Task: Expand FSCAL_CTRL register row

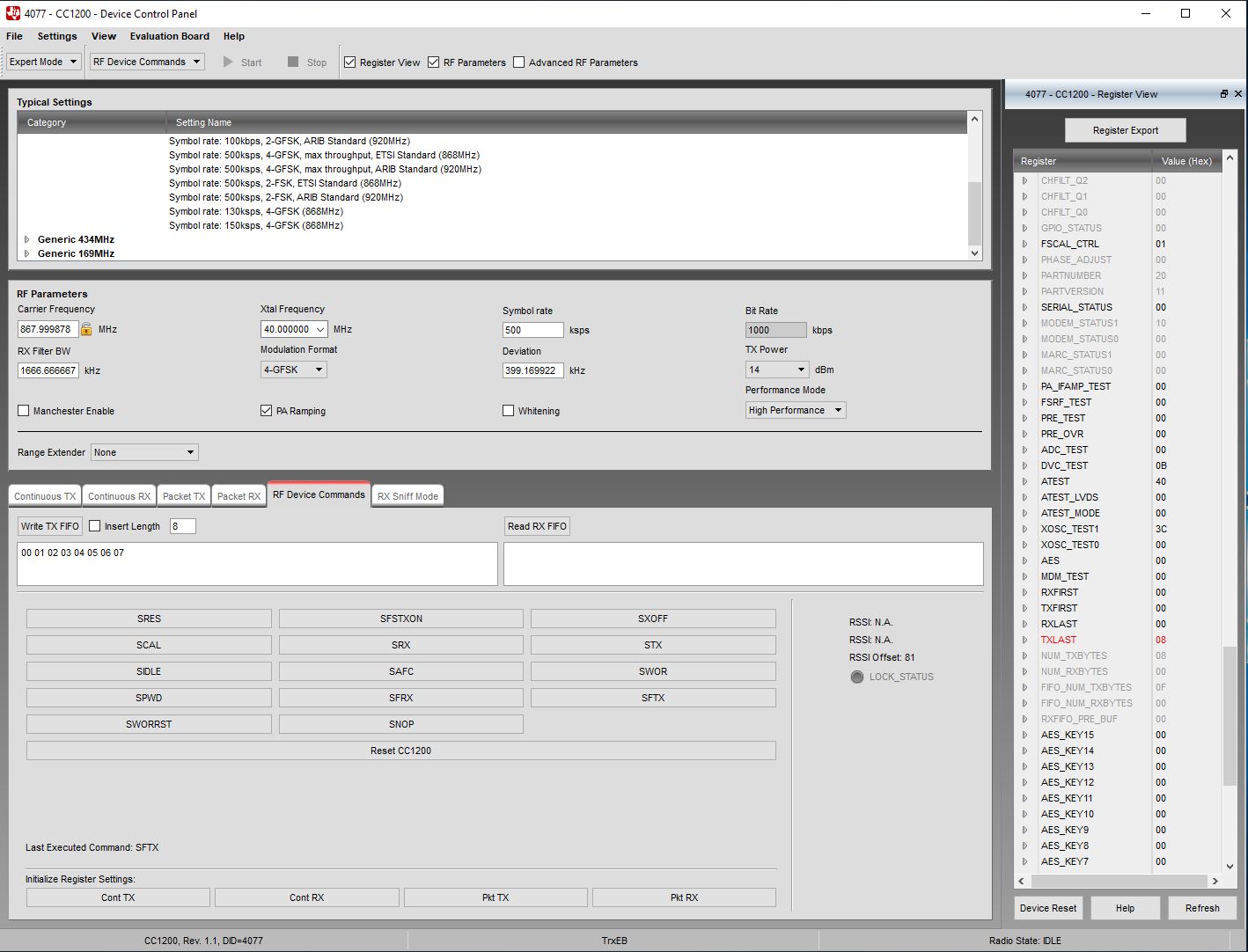Action: pos(1024,244)
